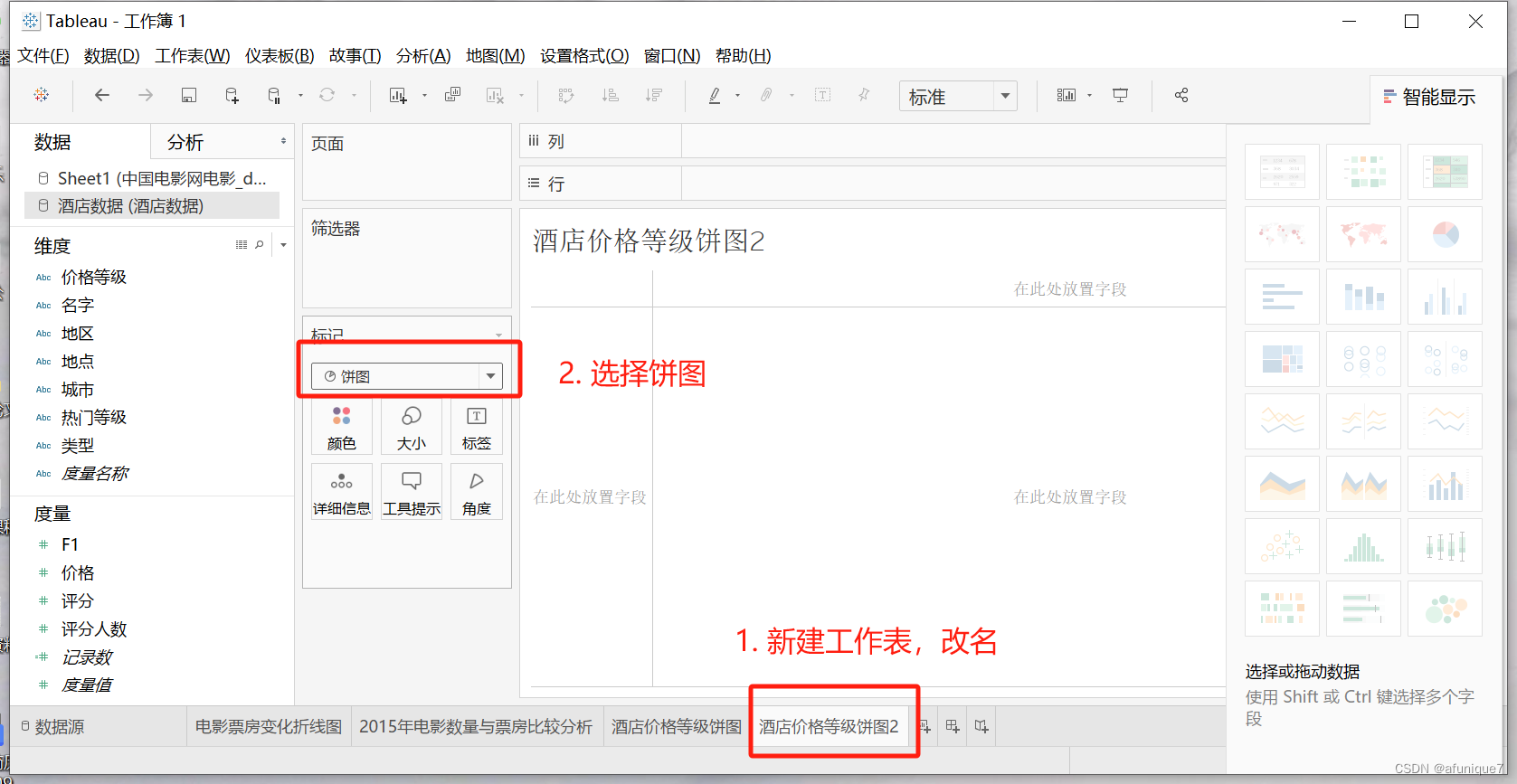
Task: Click the new worksheet chart icon
Action: point(398,95)
